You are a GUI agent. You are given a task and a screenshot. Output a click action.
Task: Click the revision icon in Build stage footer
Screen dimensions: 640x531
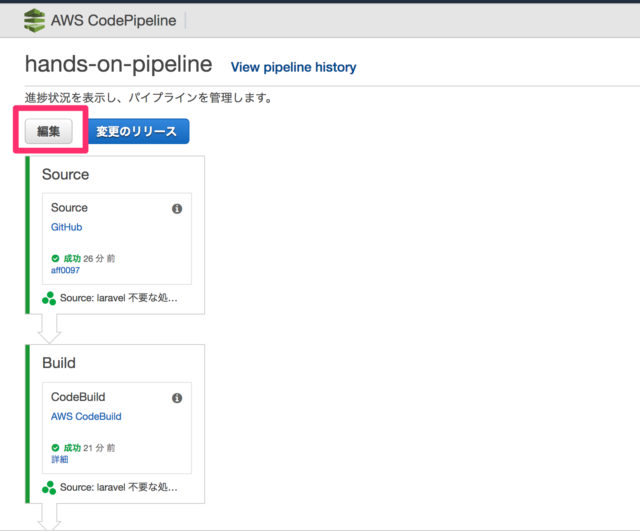49,487
